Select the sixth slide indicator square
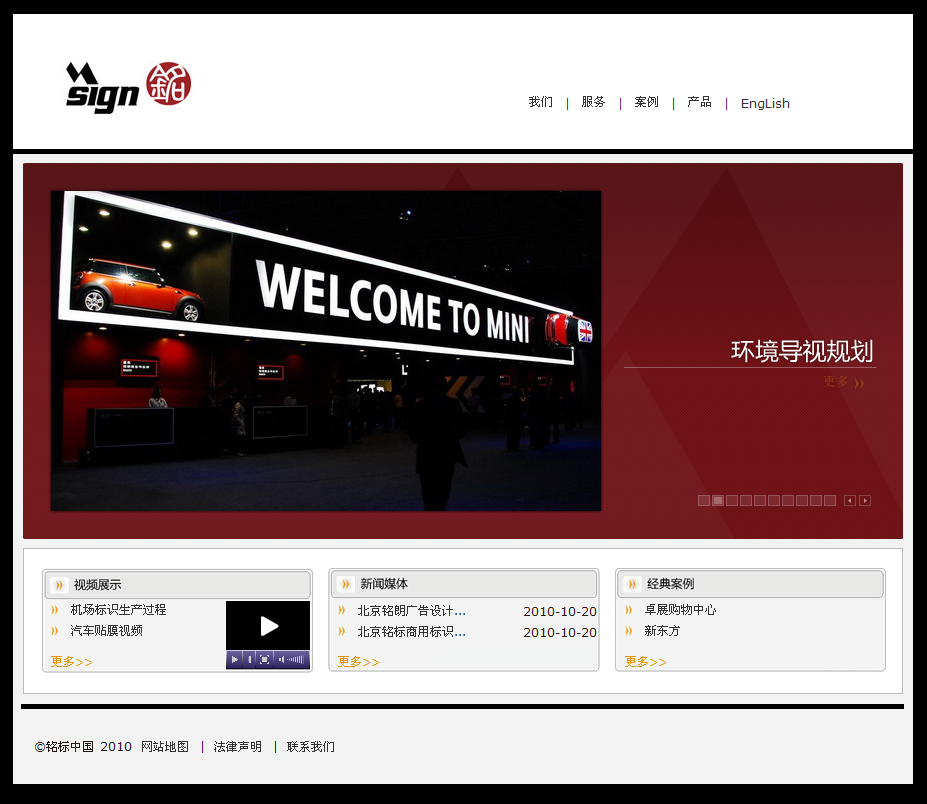The width and height of the screenshot is (927, 804). tap(774, 501)
